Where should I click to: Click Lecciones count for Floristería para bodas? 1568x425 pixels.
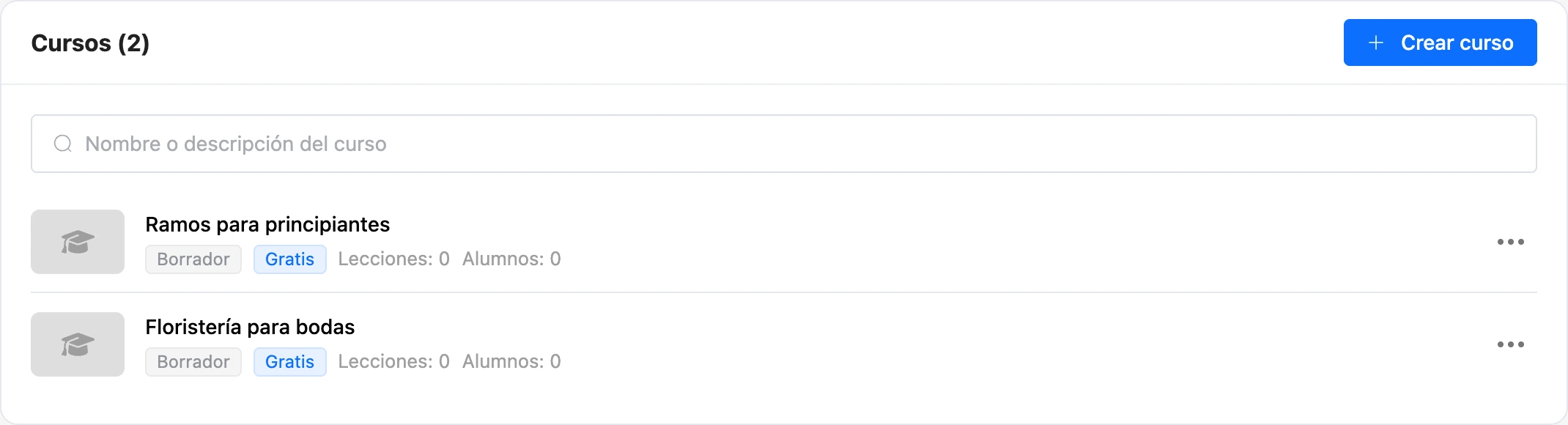point(393,361)
